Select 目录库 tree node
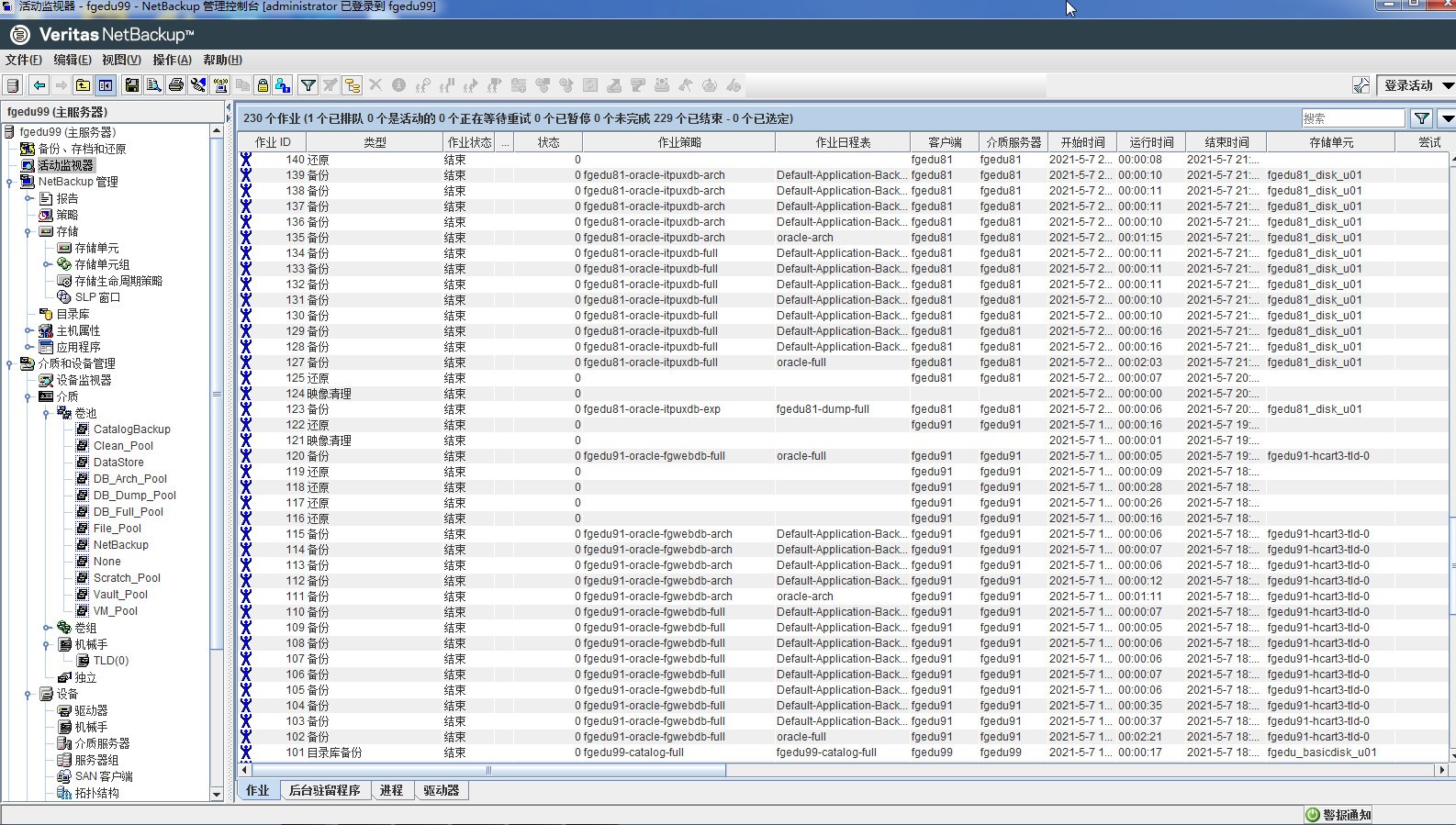The height and width of the screenshot is (825, 1456). 73,314
